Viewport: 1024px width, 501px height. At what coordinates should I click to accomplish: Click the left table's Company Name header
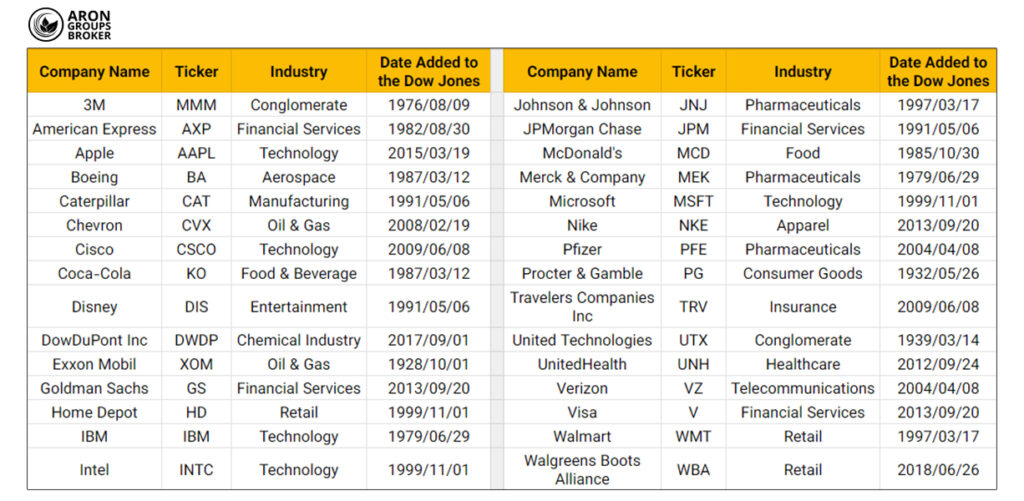click(x=94, y=72)
